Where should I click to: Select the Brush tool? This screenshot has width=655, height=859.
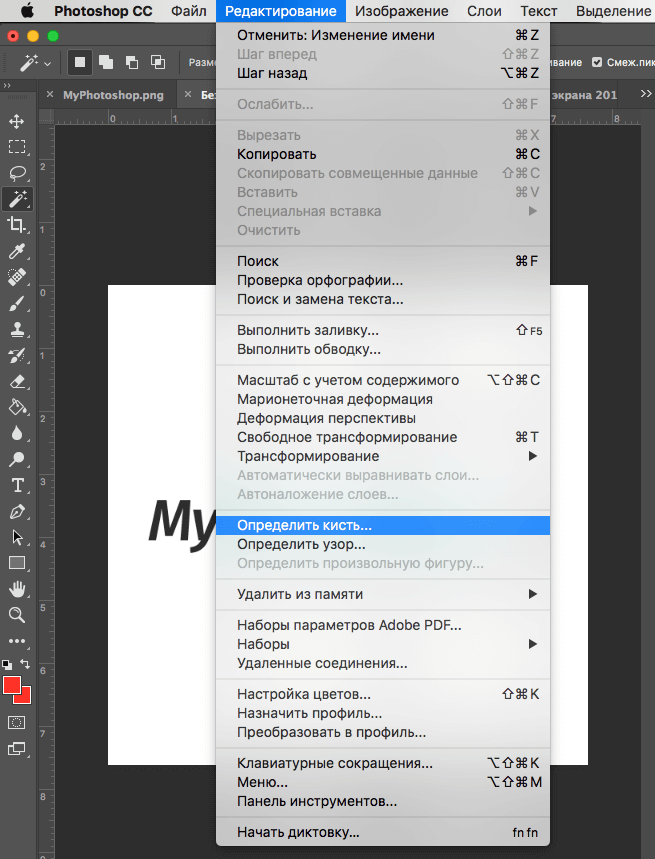click(16, 303)
